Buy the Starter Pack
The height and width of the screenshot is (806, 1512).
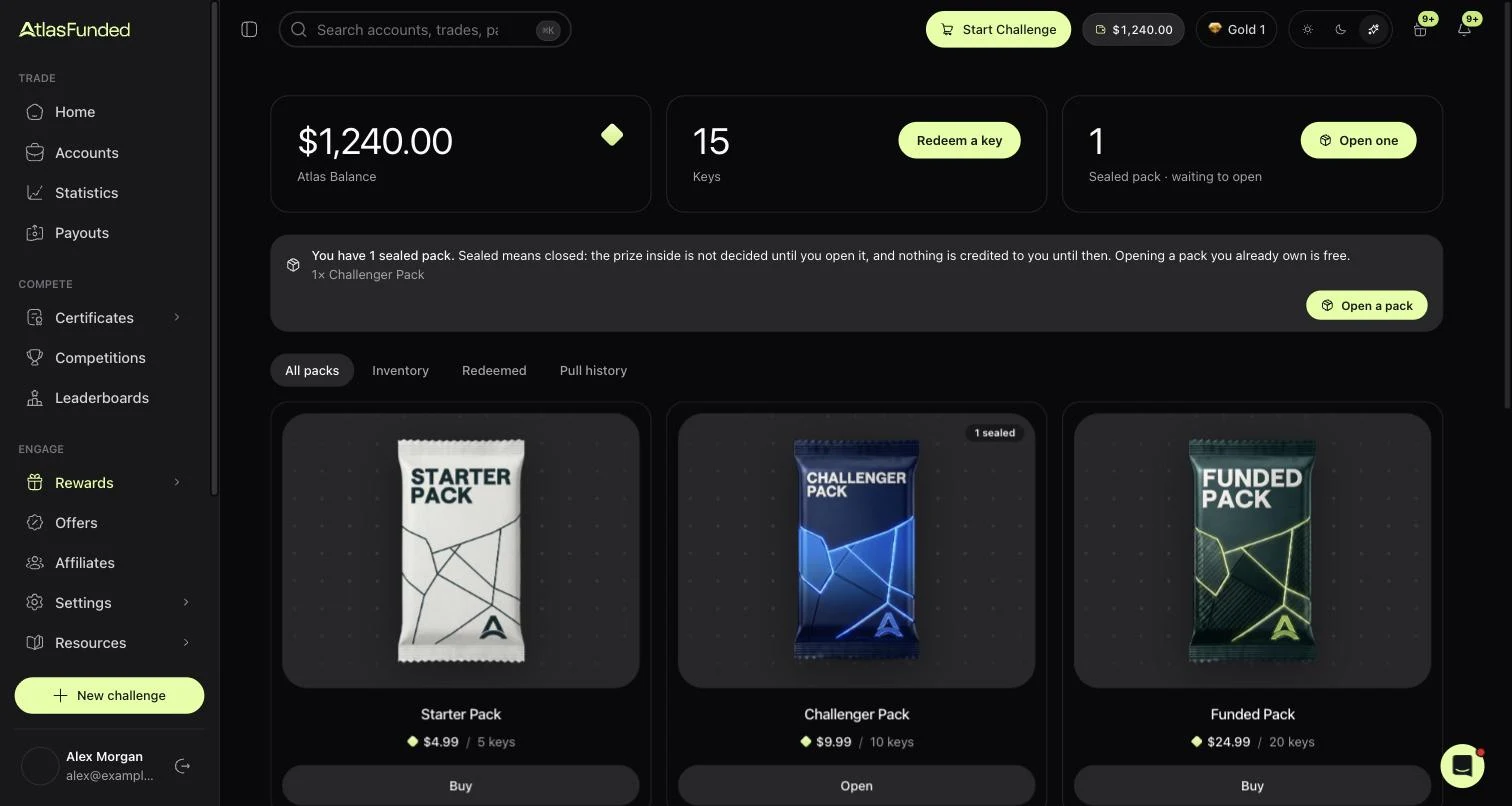coord(461,786)
